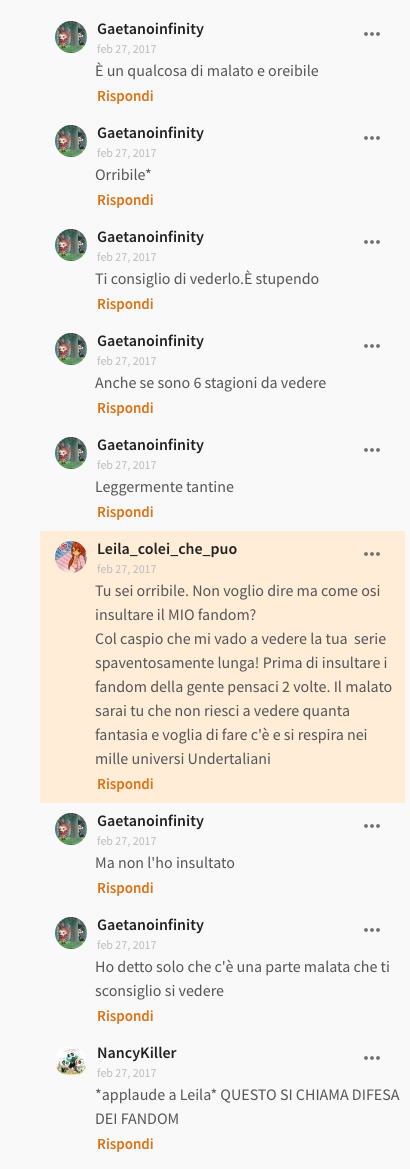Reply to Leila_colei_che_puo's highlighted comment

125,784
